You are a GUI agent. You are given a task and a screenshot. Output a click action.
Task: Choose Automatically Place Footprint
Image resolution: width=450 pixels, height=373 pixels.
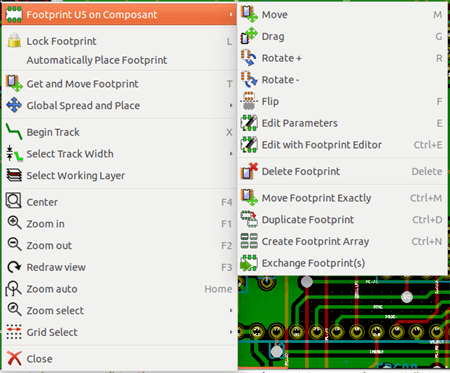pyautogui.click(x=97, y=60)
